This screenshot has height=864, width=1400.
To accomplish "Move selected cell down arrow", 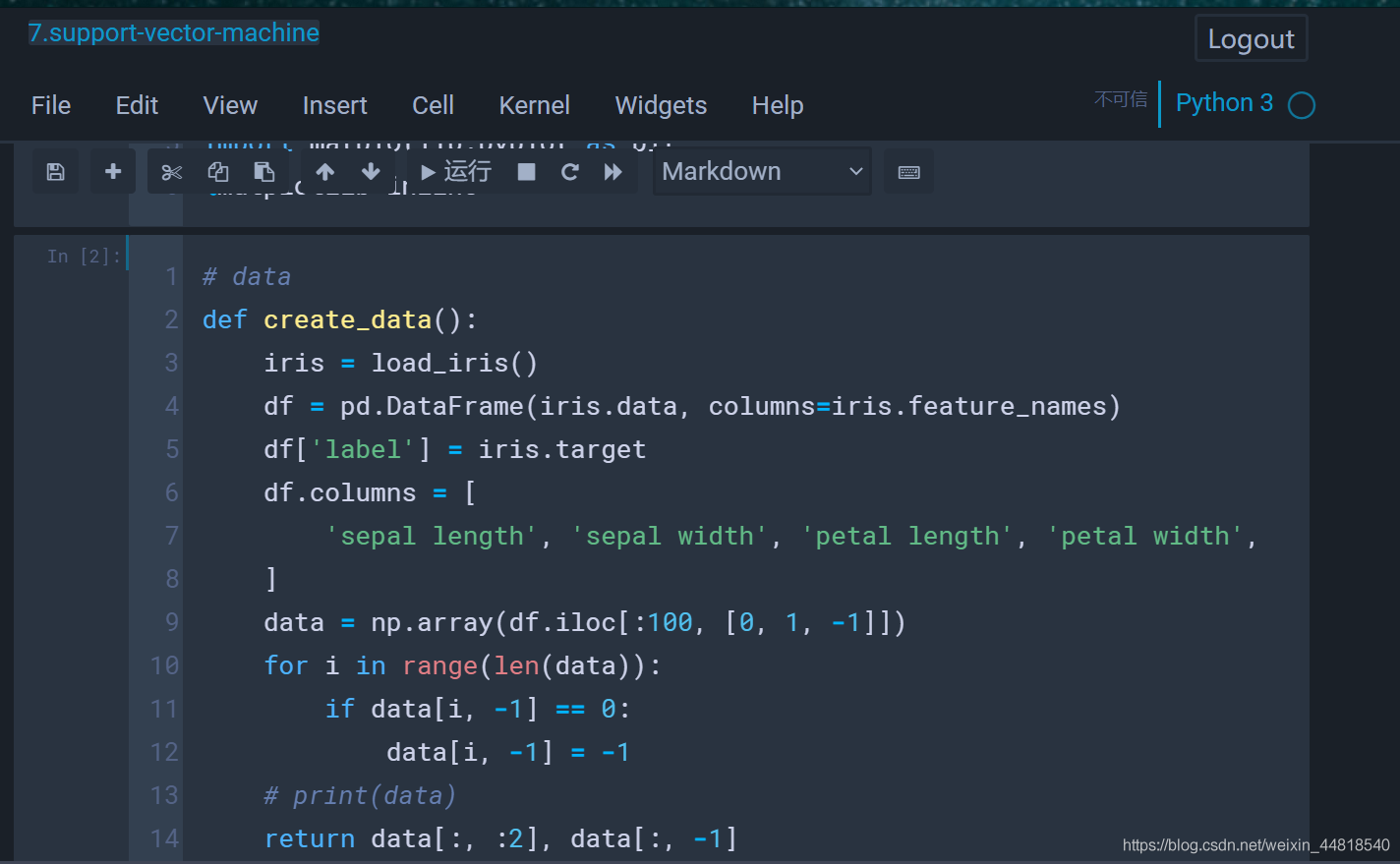I will [x=371, y=172].
